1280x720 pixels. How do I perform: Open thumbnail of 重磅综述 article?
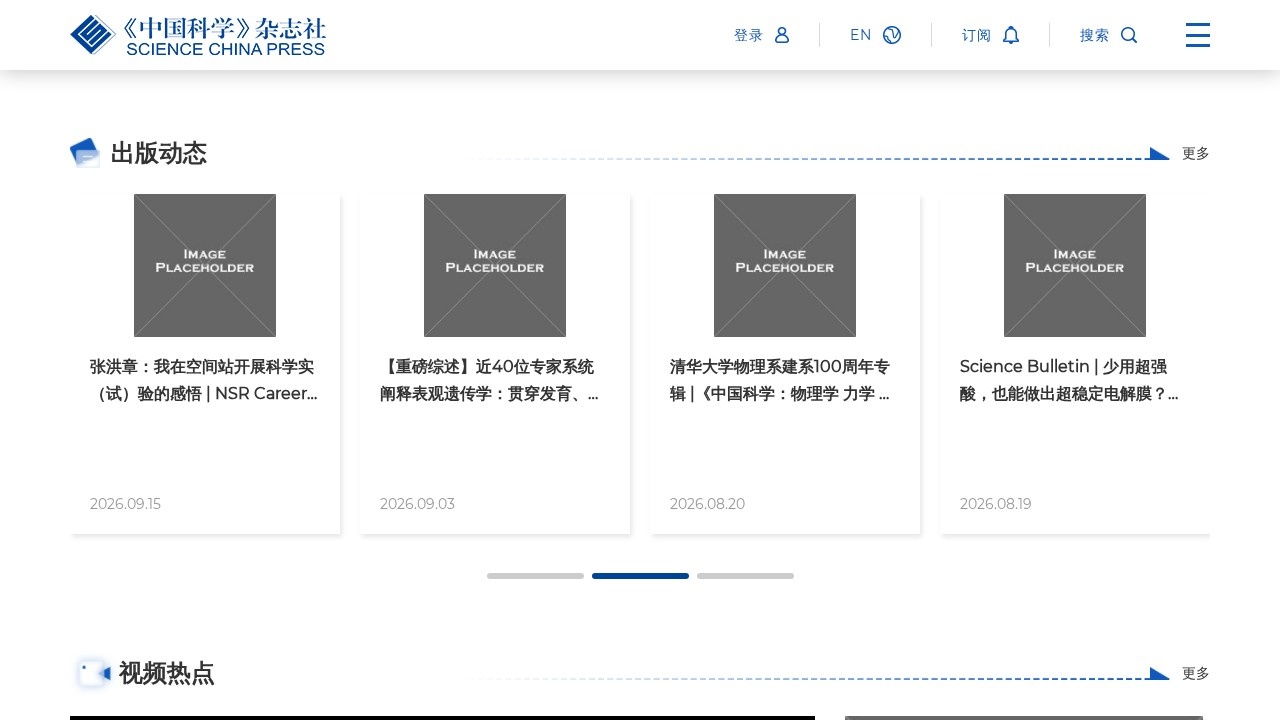pos(495,265)
